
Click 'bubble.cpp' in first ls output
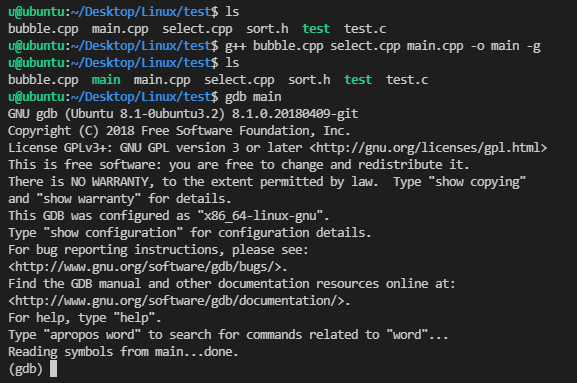[43, 29]
